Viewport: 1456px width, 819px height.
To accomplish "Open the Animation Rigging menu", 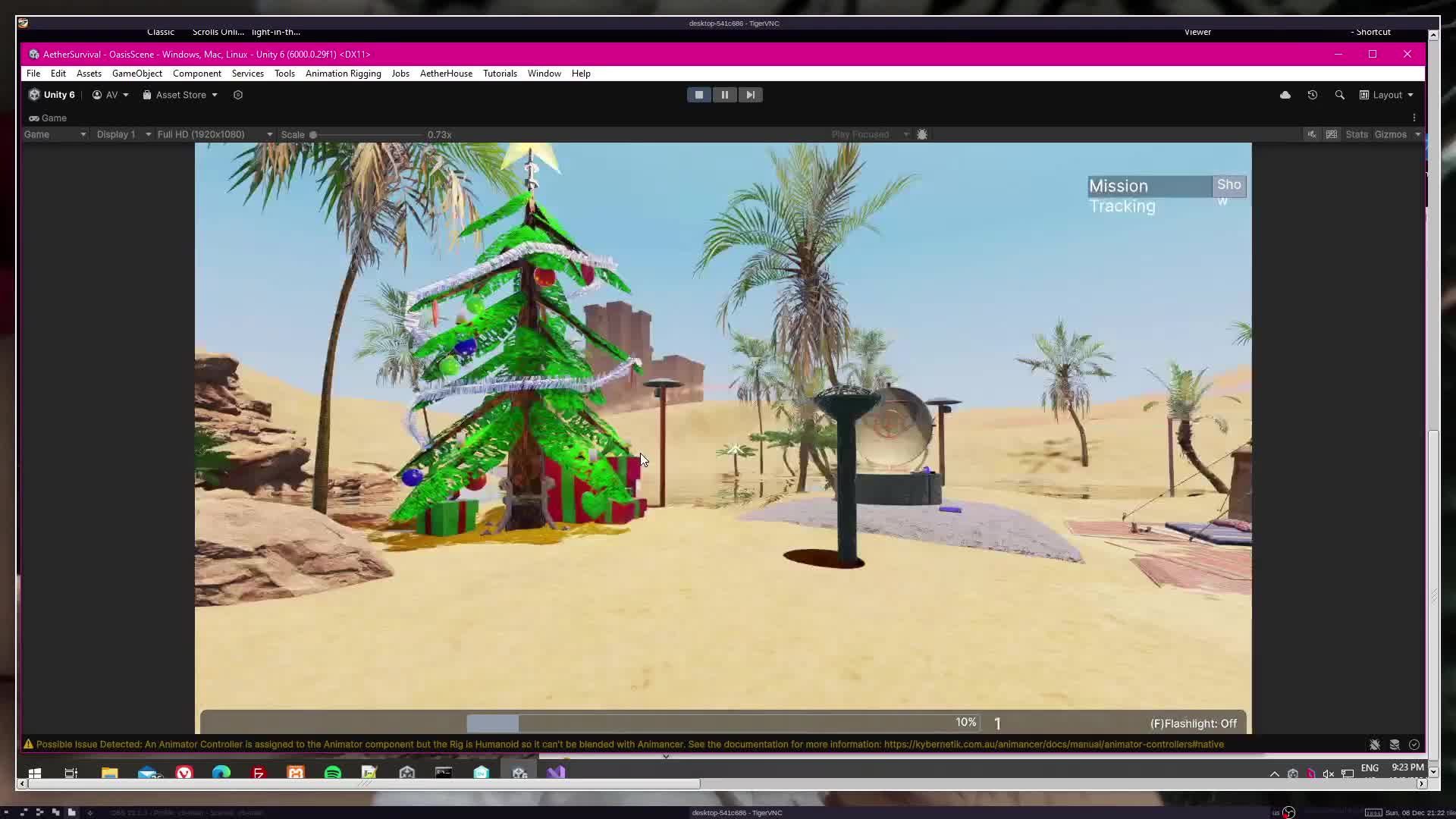I will coord(343,74).
